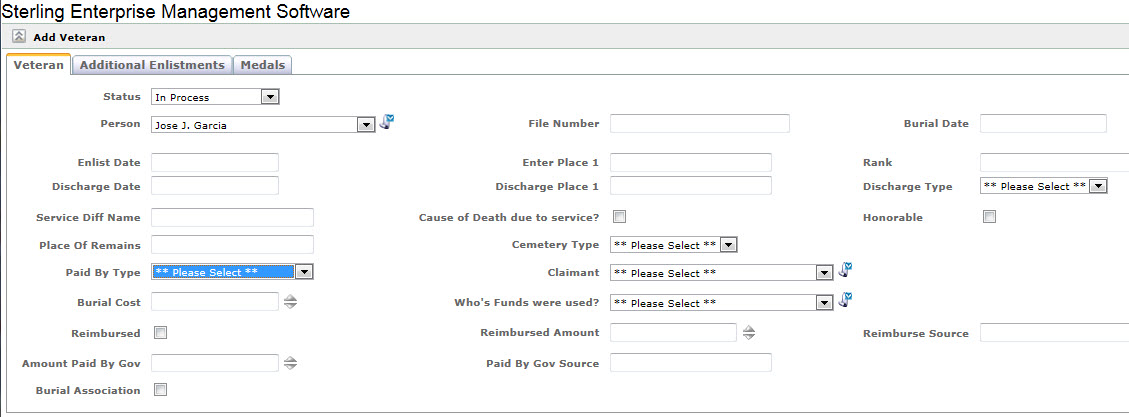Open the Cemetery Type dropdown
Viewport: 1129px width, 417px height.
674,245
